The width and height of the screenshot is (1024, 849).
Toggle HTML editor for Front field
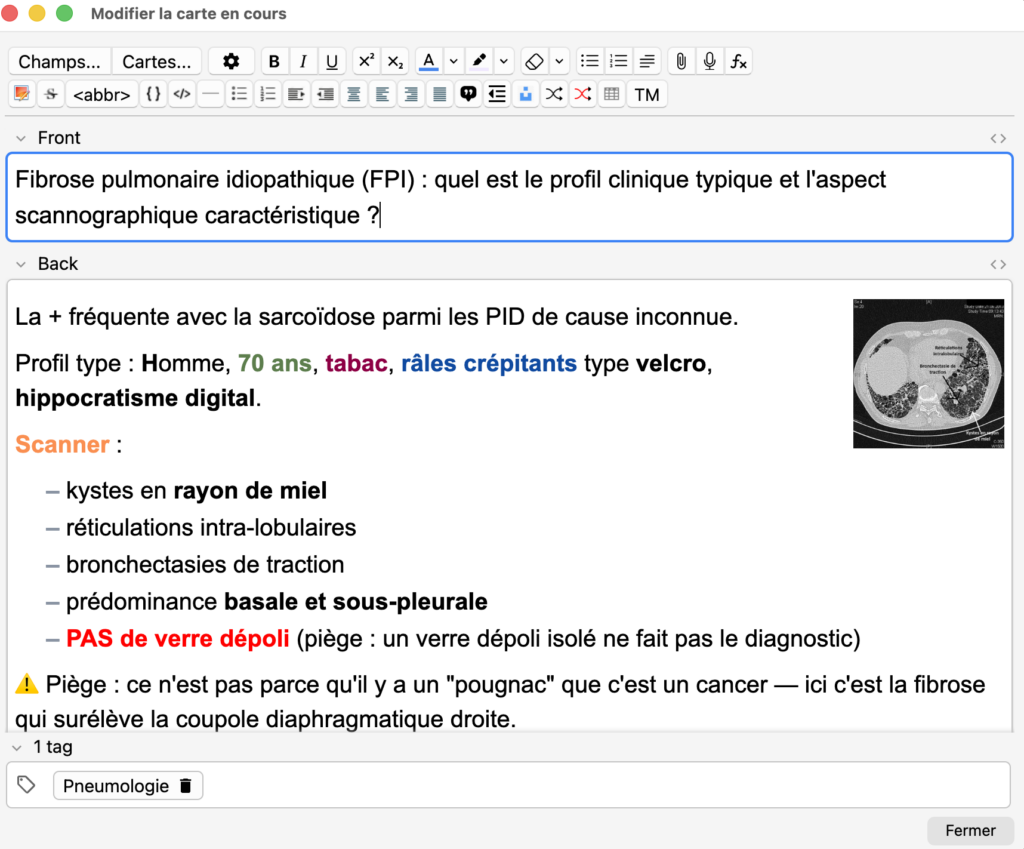pyautogui.click(x=998, y=138)
